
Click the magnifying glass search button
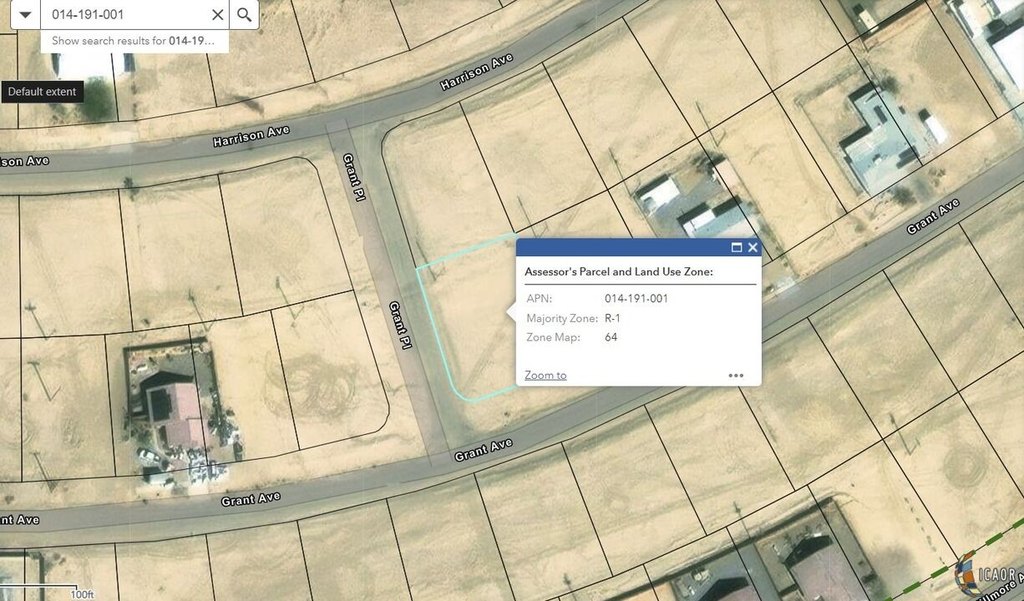click(x=245, y=15)
